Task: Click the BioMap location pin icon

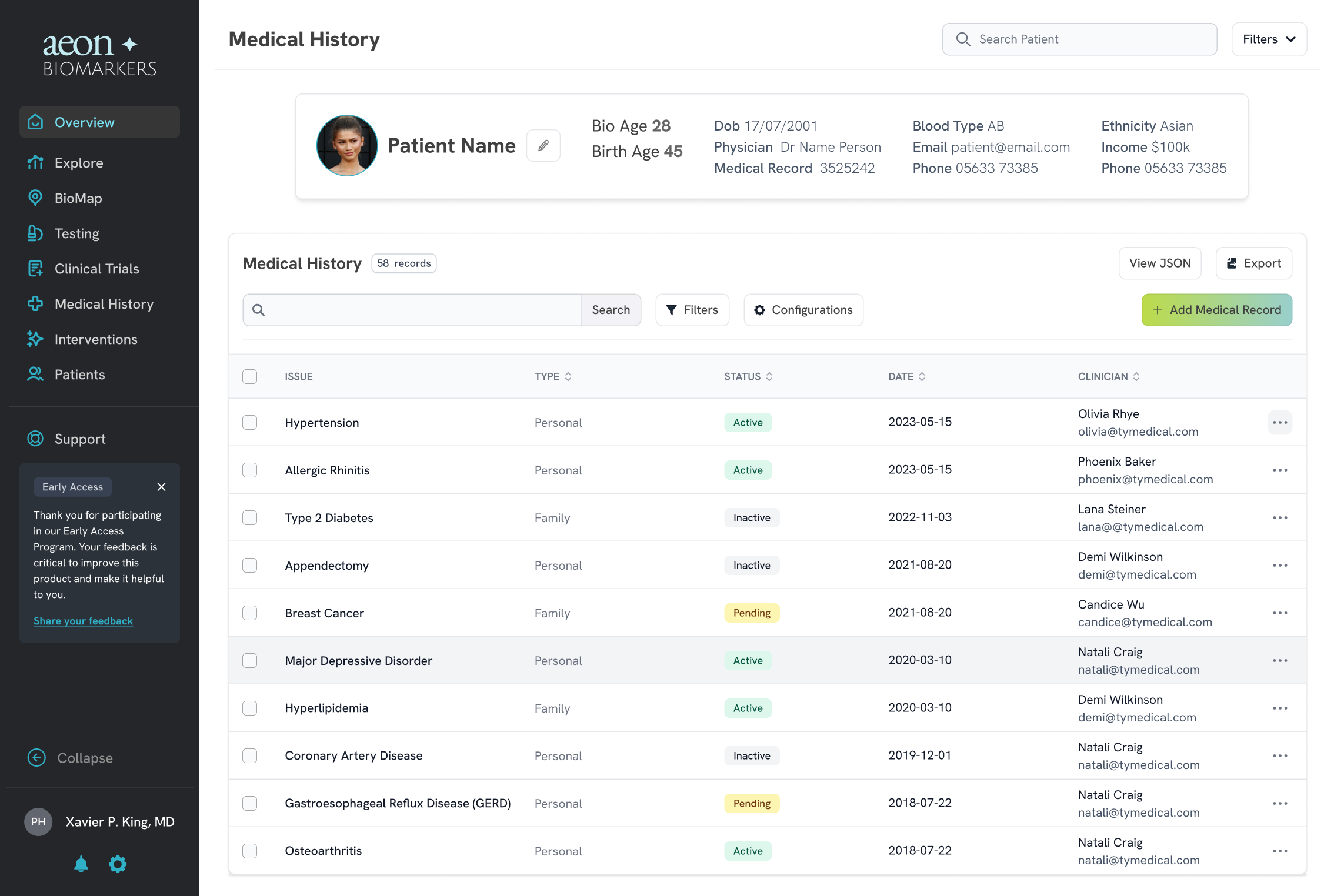Action: (35, 198)
